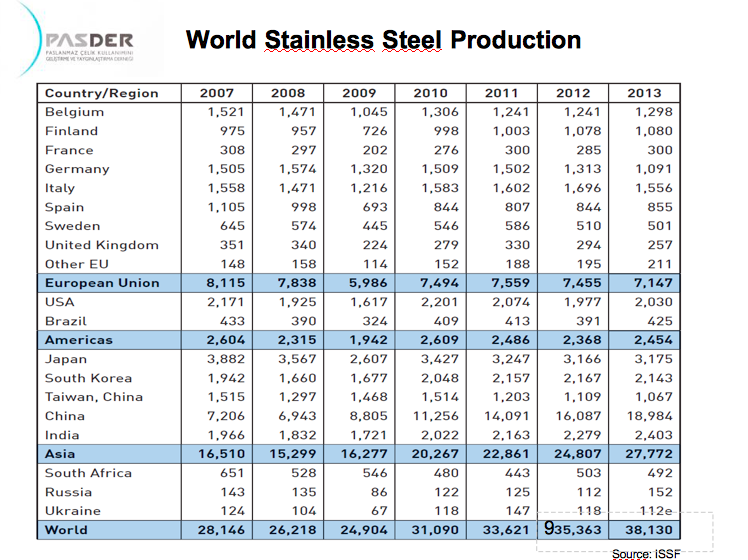
Task: Click the slide number 9 box
Action: (549, 526)
